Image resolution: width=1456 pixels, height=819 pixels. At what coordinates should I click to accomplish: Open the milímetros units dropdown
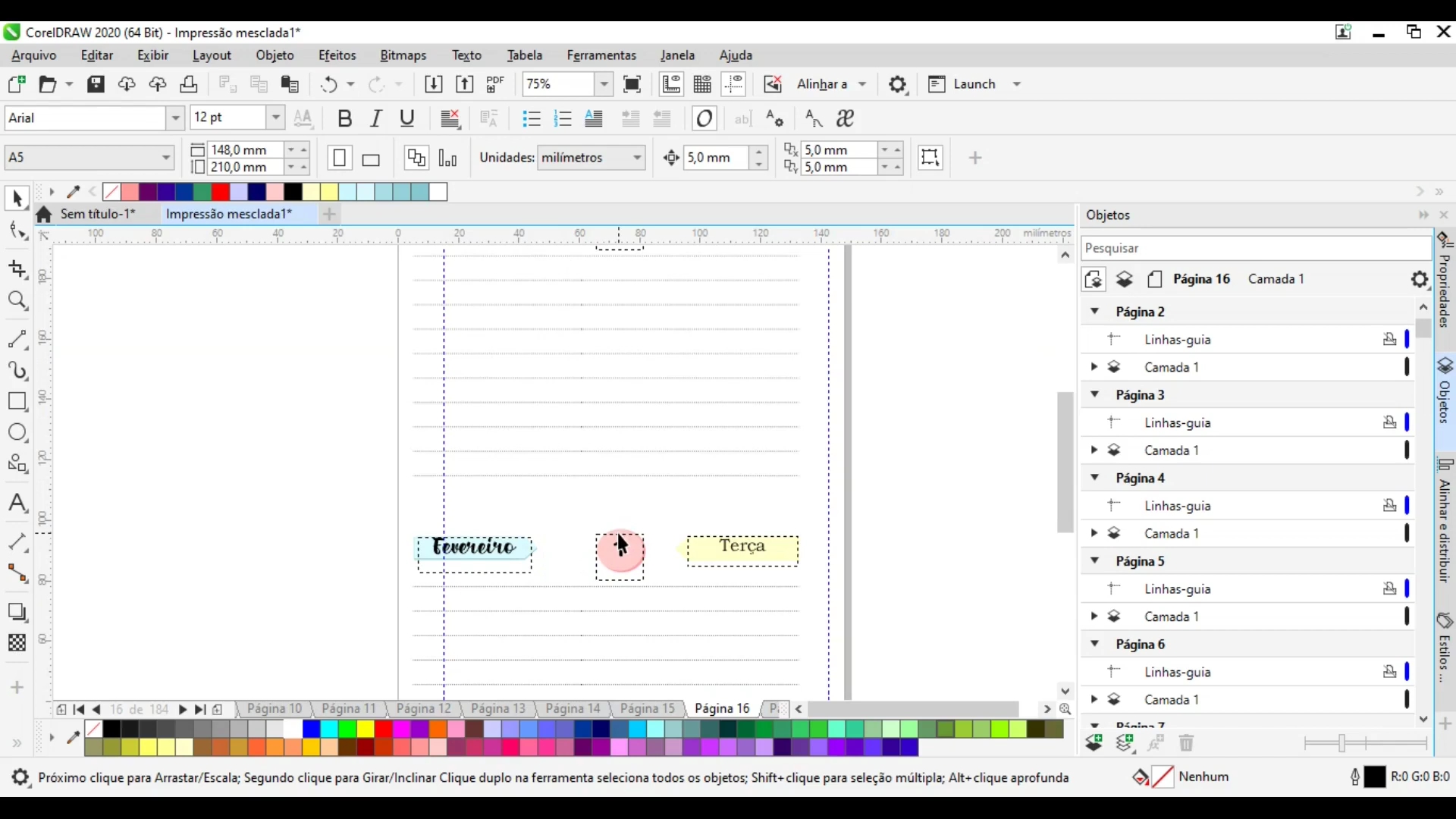[x=637, y=158]
